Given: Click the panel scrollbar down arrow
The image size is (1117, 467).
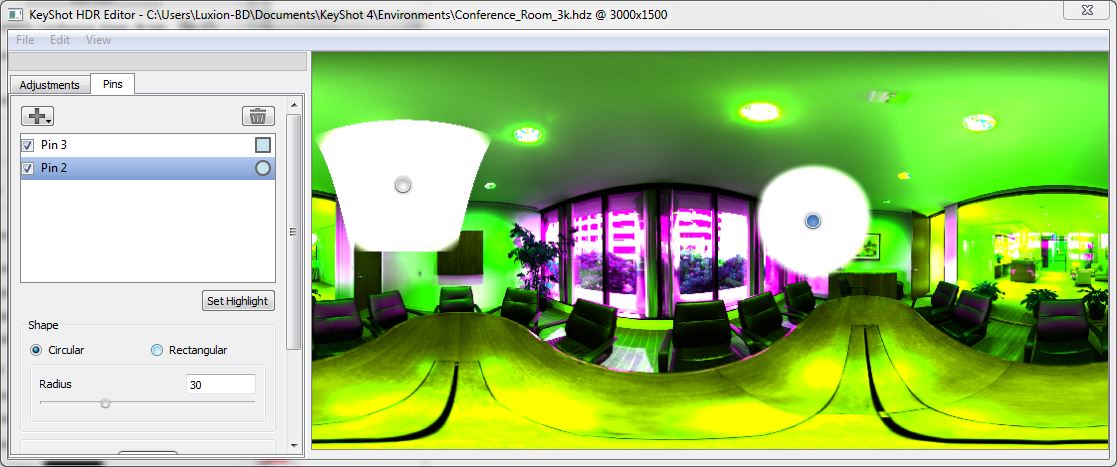Looking at the screenshot, I should (x=293, y=446).
